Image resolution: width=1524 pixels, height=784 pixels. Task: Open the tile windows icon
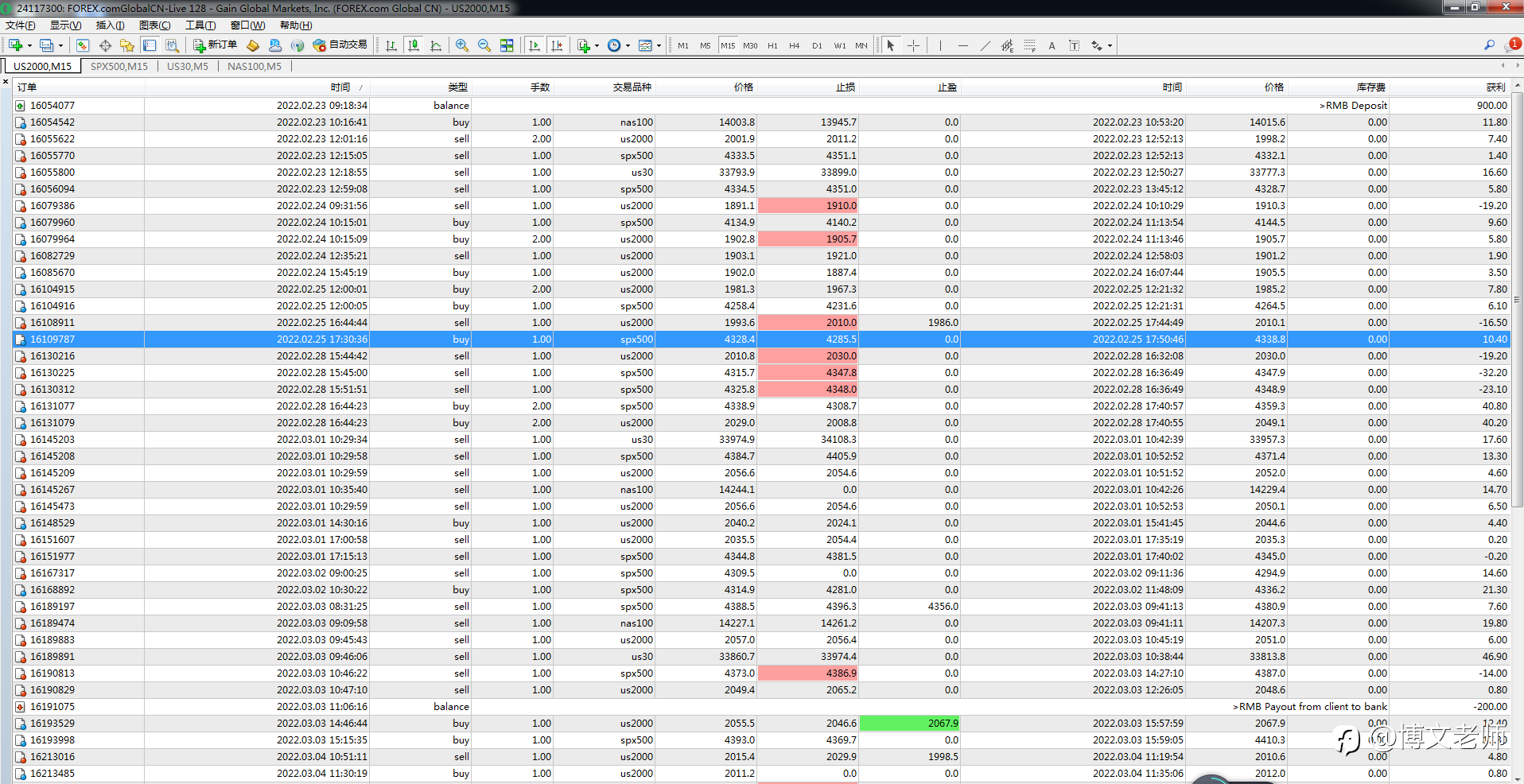[x=507, y=45]
